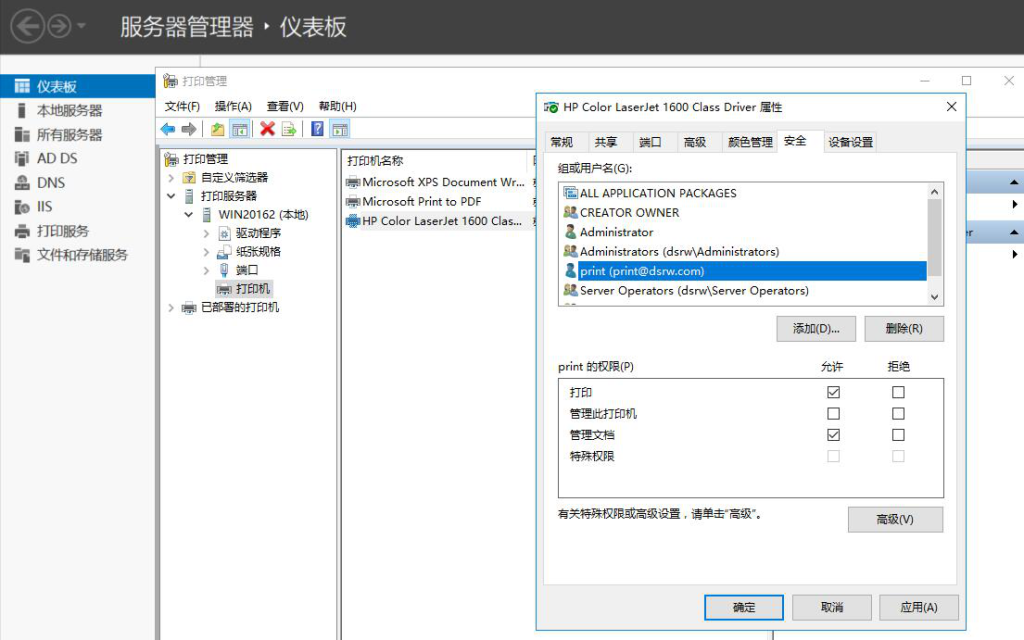Click the back arrow in Server Manager header
Viewport: 1024px width, 640px height.
pyautogui.click(x=27, y=26)
